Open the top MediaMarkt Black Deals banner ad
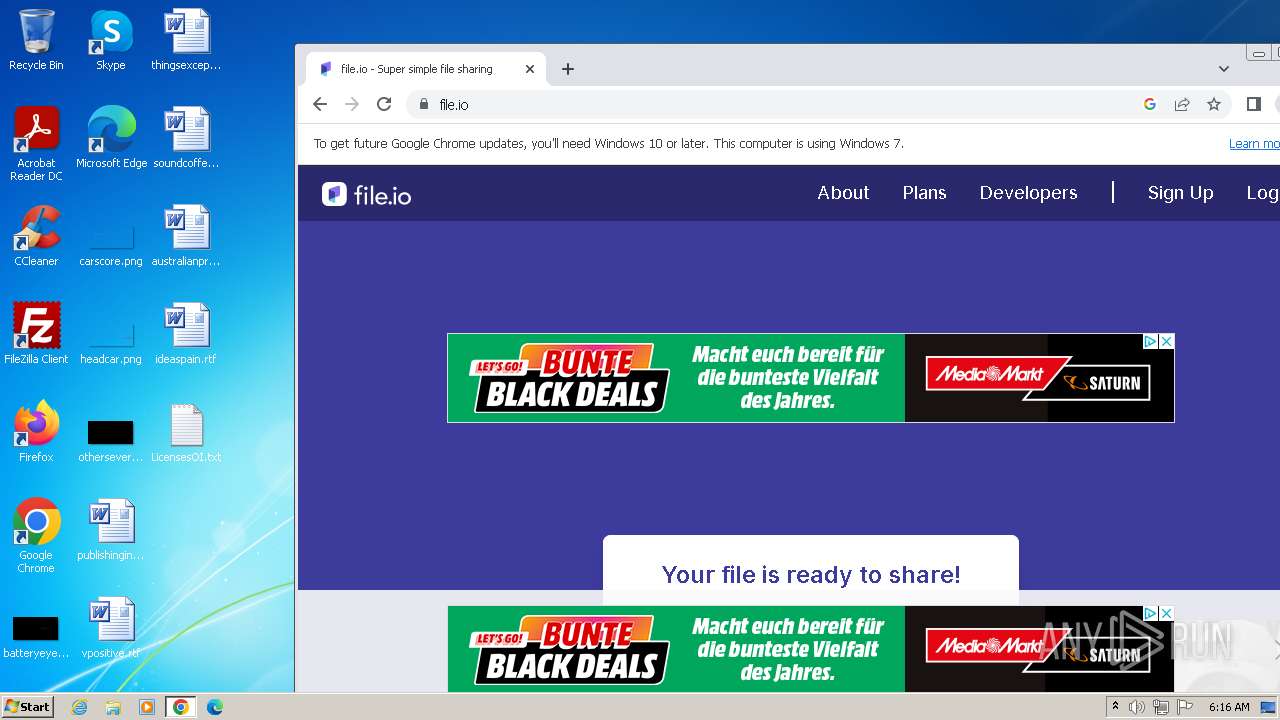1280x720 pixels. click(810, 378)
